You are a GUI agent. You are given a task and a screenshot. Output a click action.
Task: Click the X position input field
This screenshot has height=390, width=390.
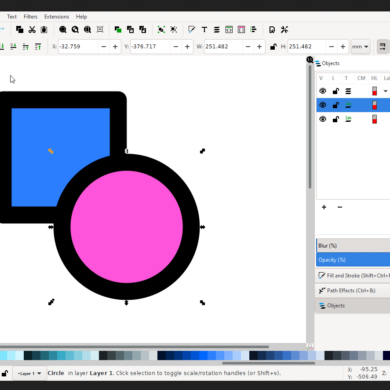[x=79, y=47]
